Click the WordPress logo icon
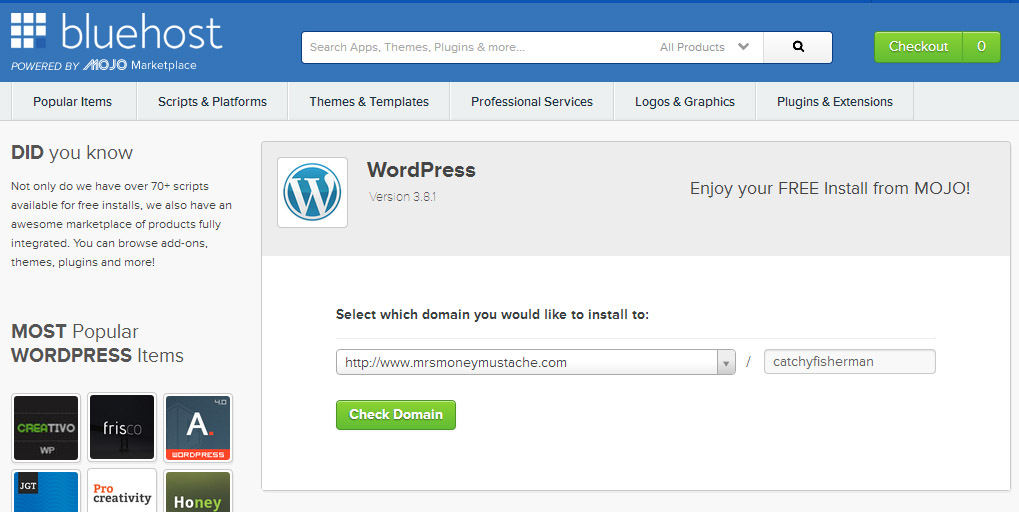1019x512 pixels. (x=312, y=192)
